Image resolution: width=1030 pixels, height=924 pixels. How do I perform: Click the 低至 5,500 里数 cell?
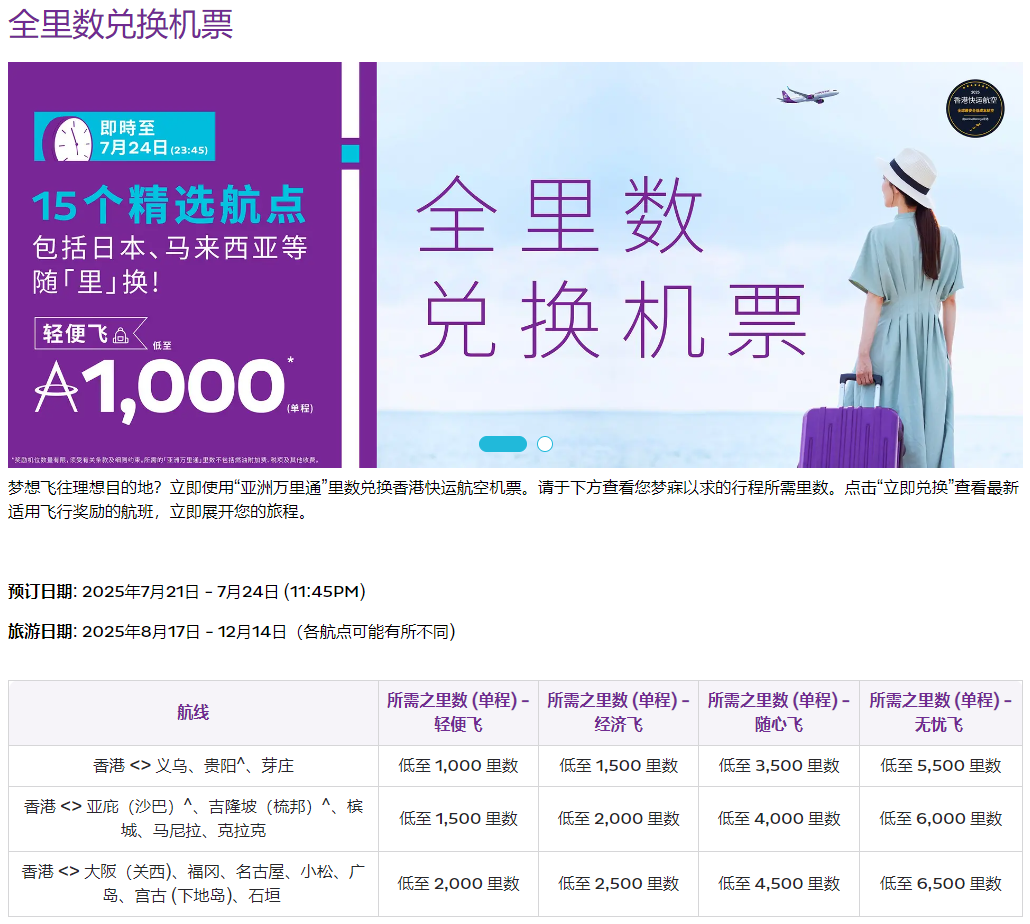[940, 766]
